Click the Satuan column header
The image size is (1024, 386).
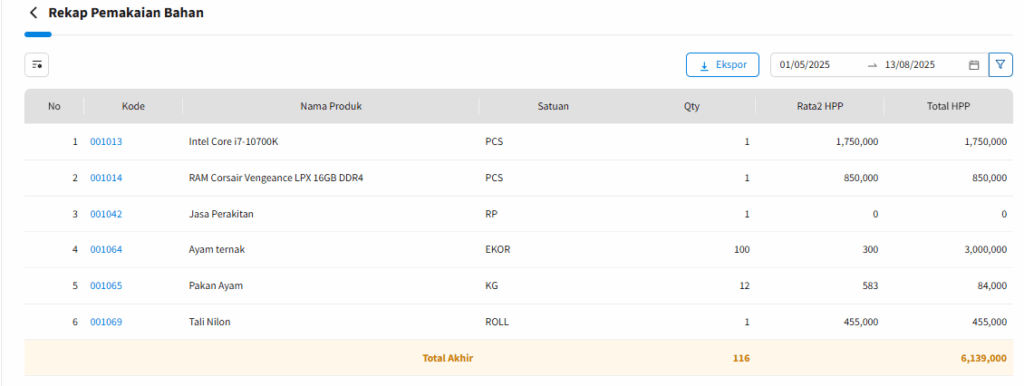click(552, 106)
